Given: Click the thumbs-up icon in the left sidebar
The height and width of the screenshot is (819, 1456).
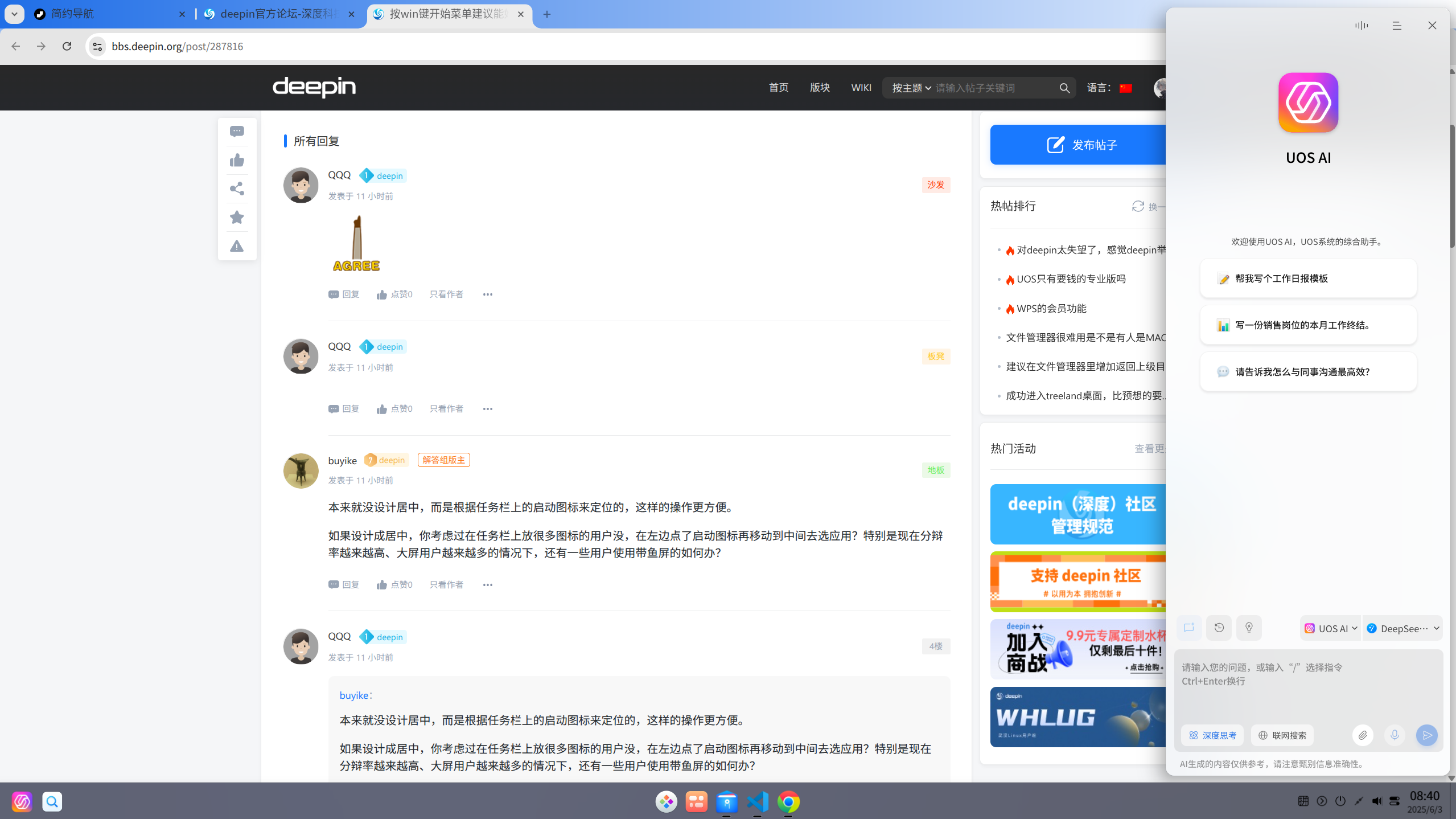Looking at the screenshot, I should point(237,160).
